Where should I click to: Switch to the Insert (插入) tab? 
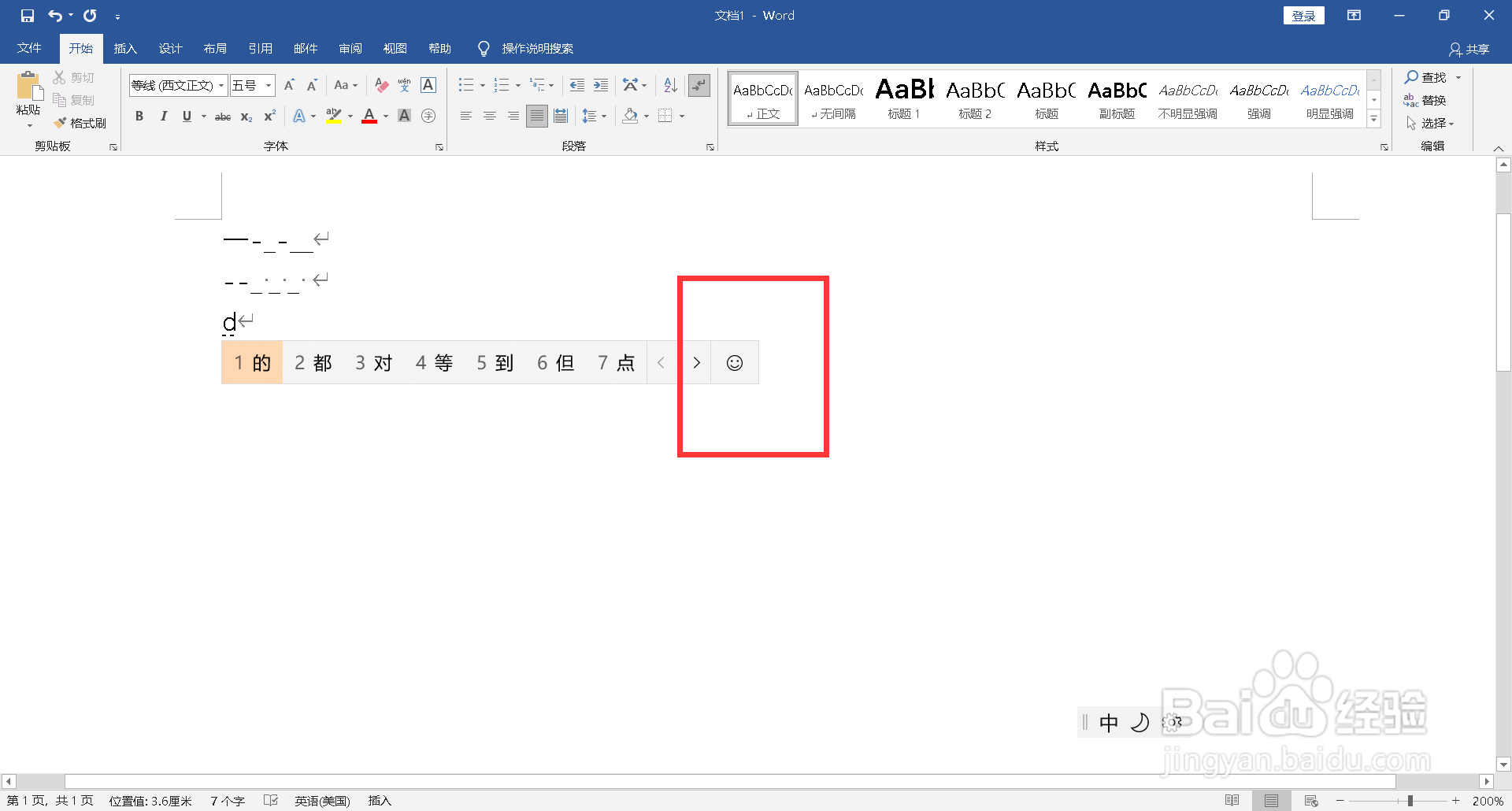coord(125,49)
